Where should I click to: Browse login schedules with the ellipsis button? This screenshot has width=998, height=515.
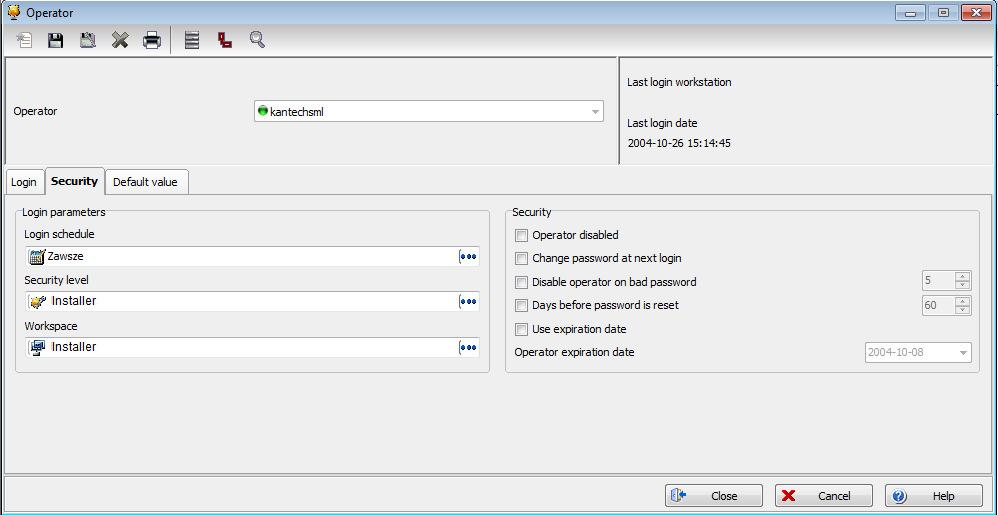tap(468, 257)
